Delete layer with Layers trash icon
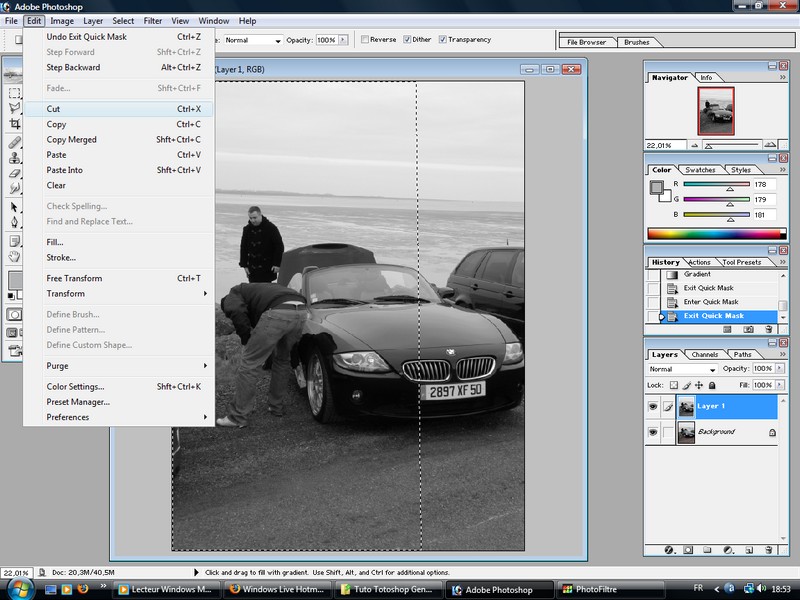 click(768, 550)
